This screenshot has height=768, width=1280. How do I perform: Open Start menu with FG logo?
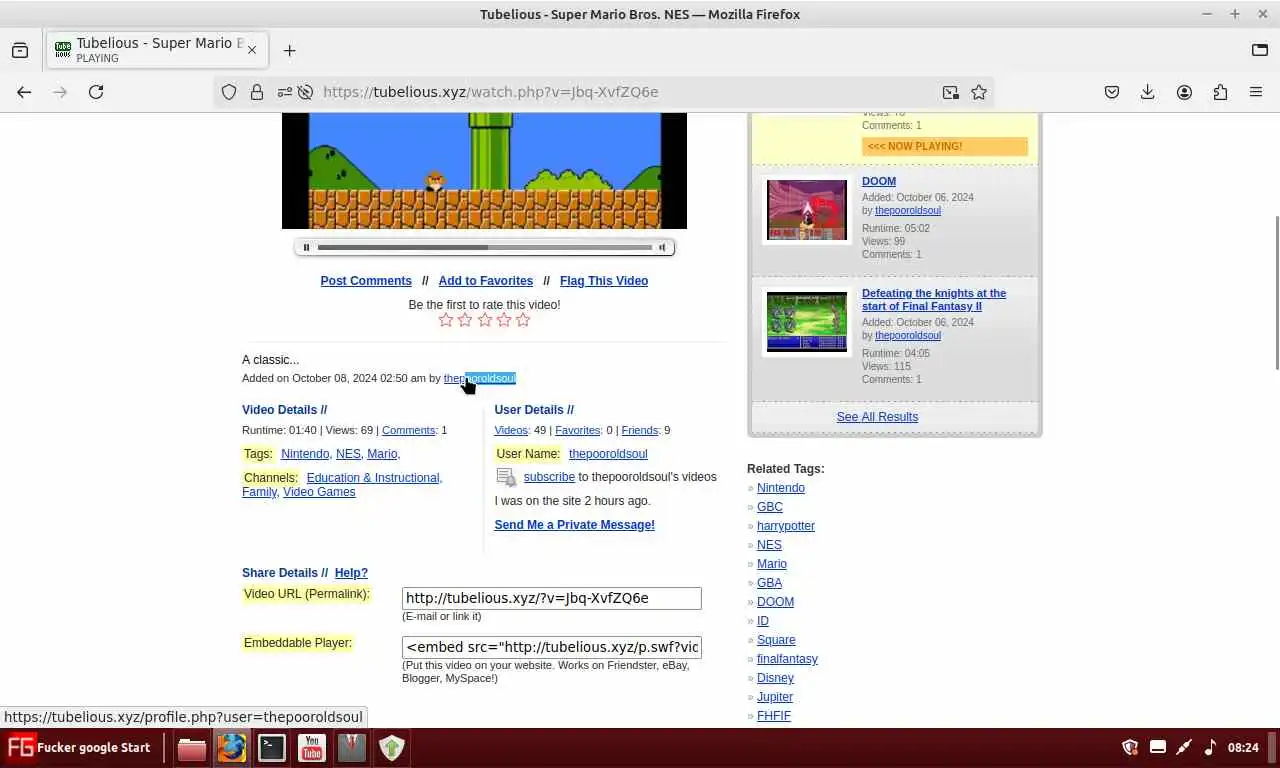(79, 747)
